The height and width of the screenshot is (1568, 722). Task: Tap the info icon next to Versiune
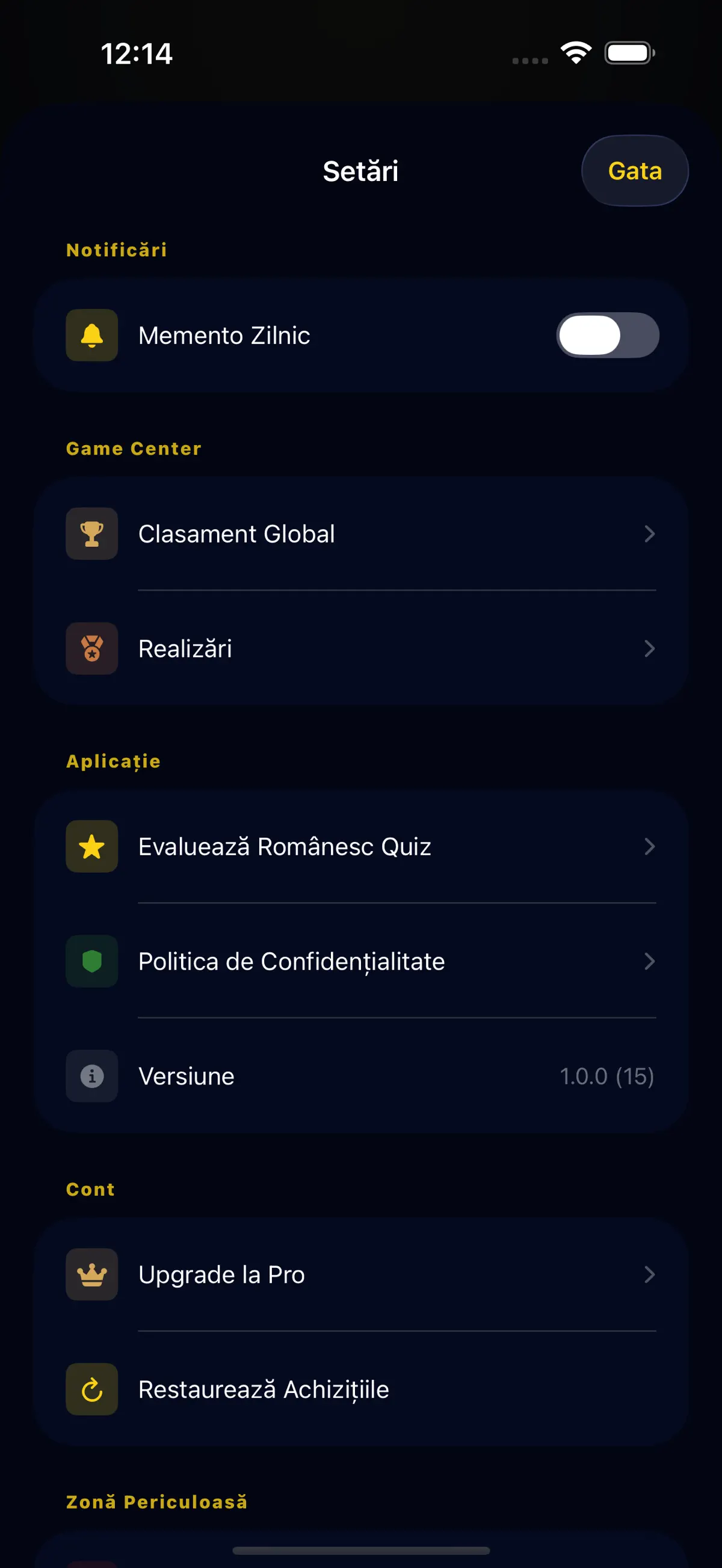tap(92, 1075)
